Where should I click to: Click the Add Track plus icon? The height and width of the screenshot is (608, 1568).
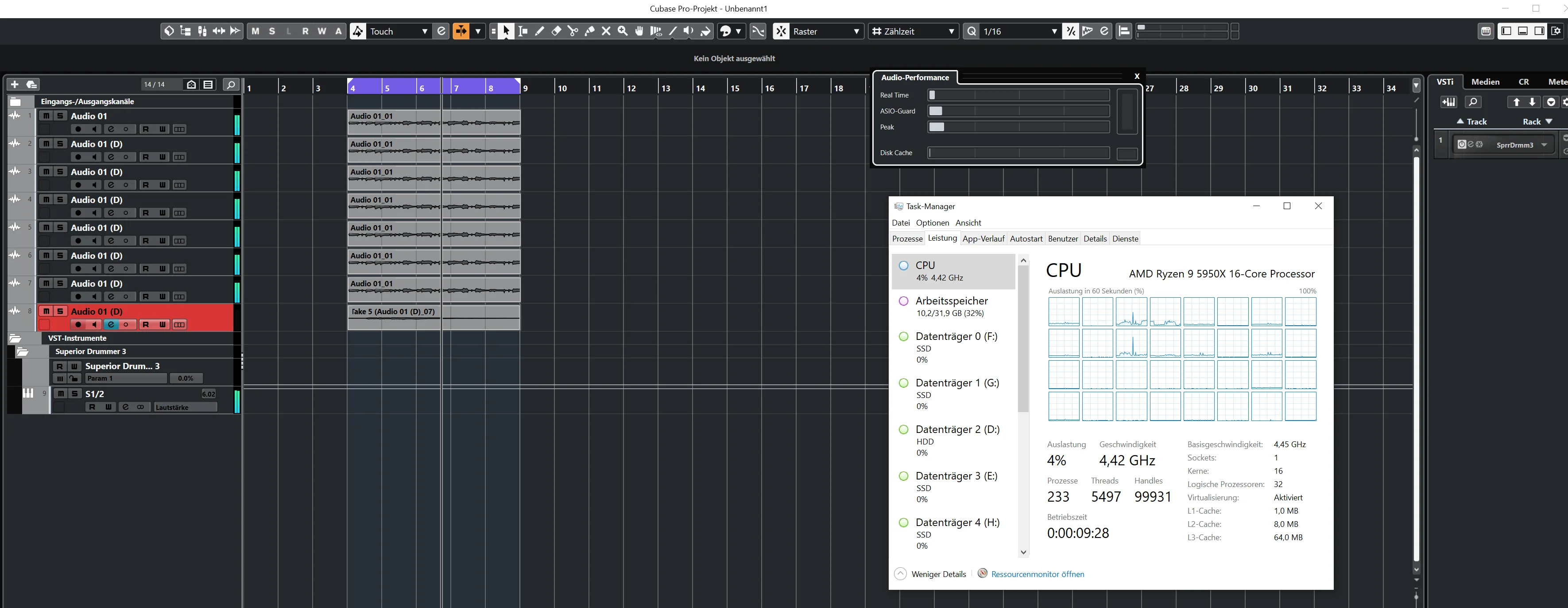coord(15,84)
